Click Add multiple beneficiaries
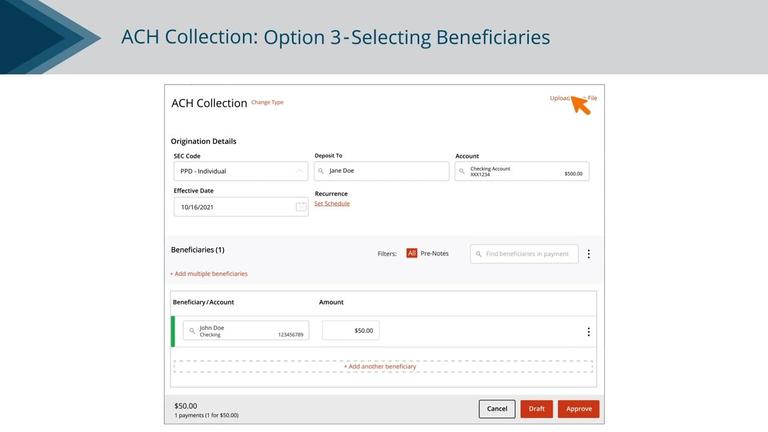 point(209,274)
